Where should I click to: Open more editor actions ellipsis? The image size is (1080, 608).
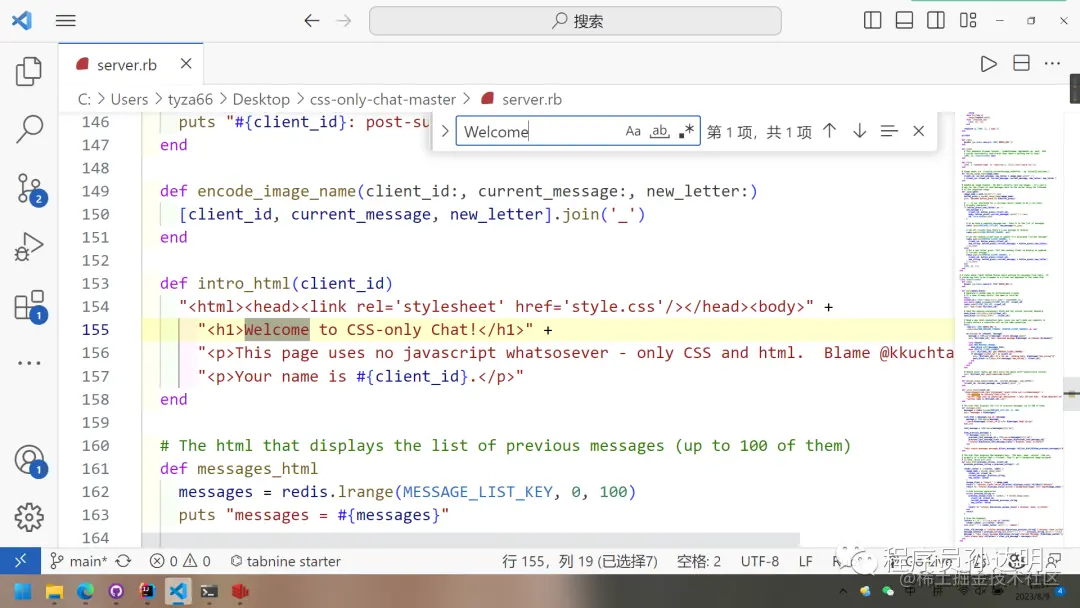tap(1052, 63)
